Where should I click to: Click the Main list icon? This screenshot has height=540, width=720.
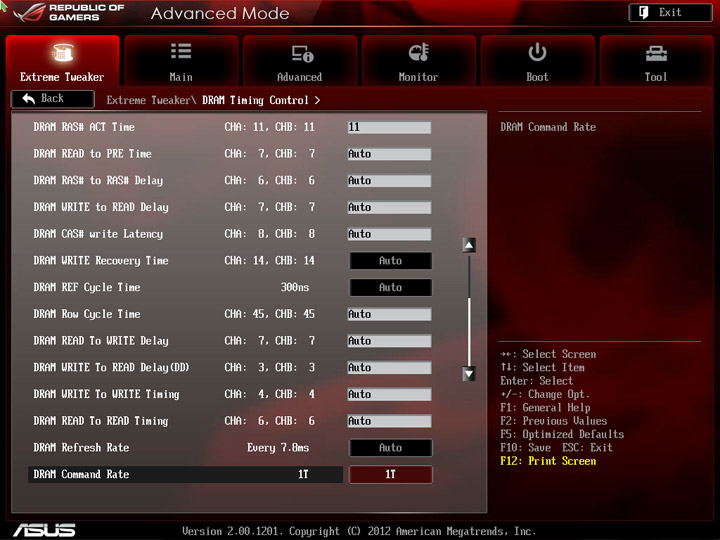coord(181,51)
